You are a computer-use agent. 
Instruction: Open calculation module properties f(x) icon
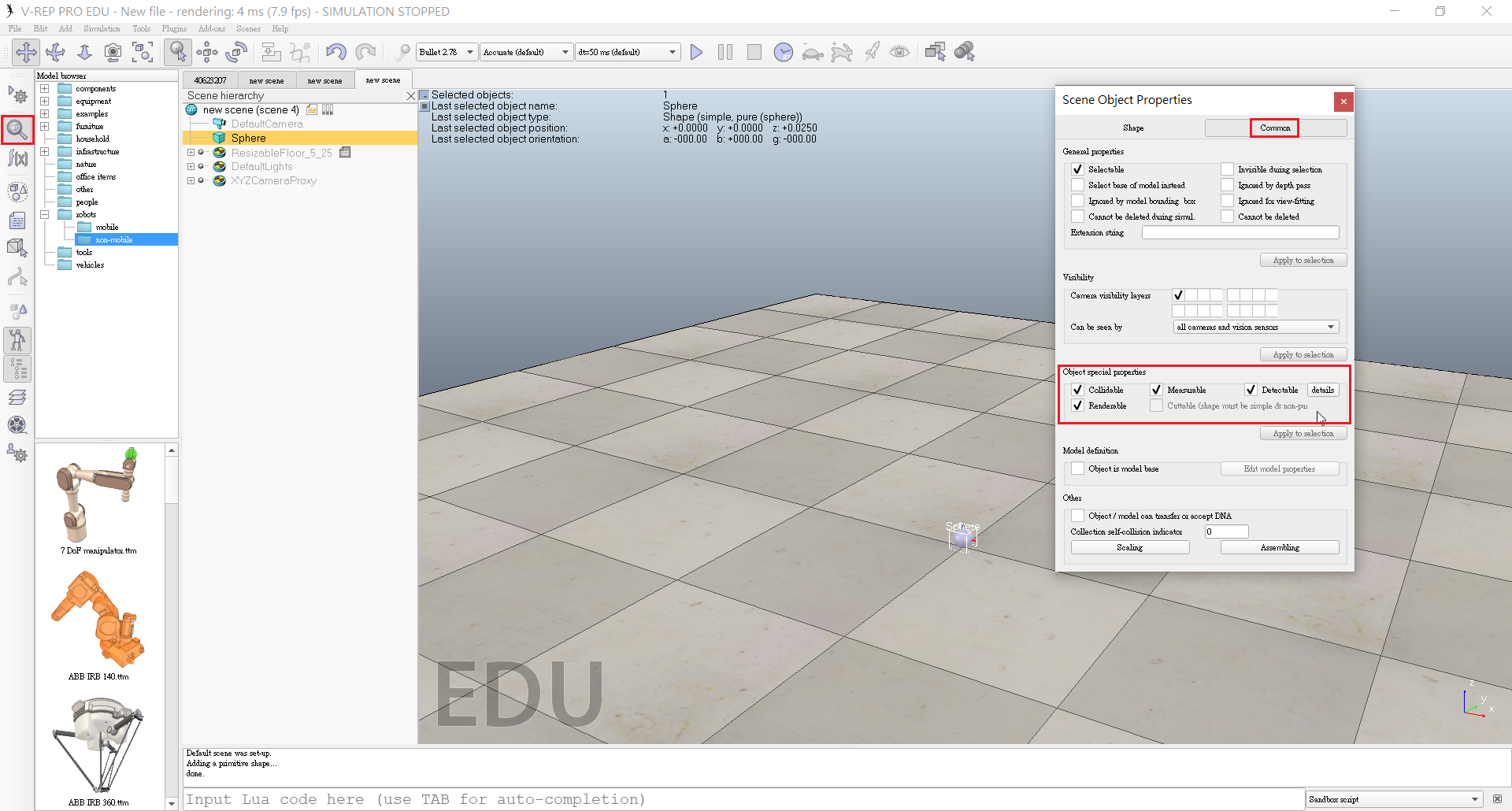tap(17, 158)
